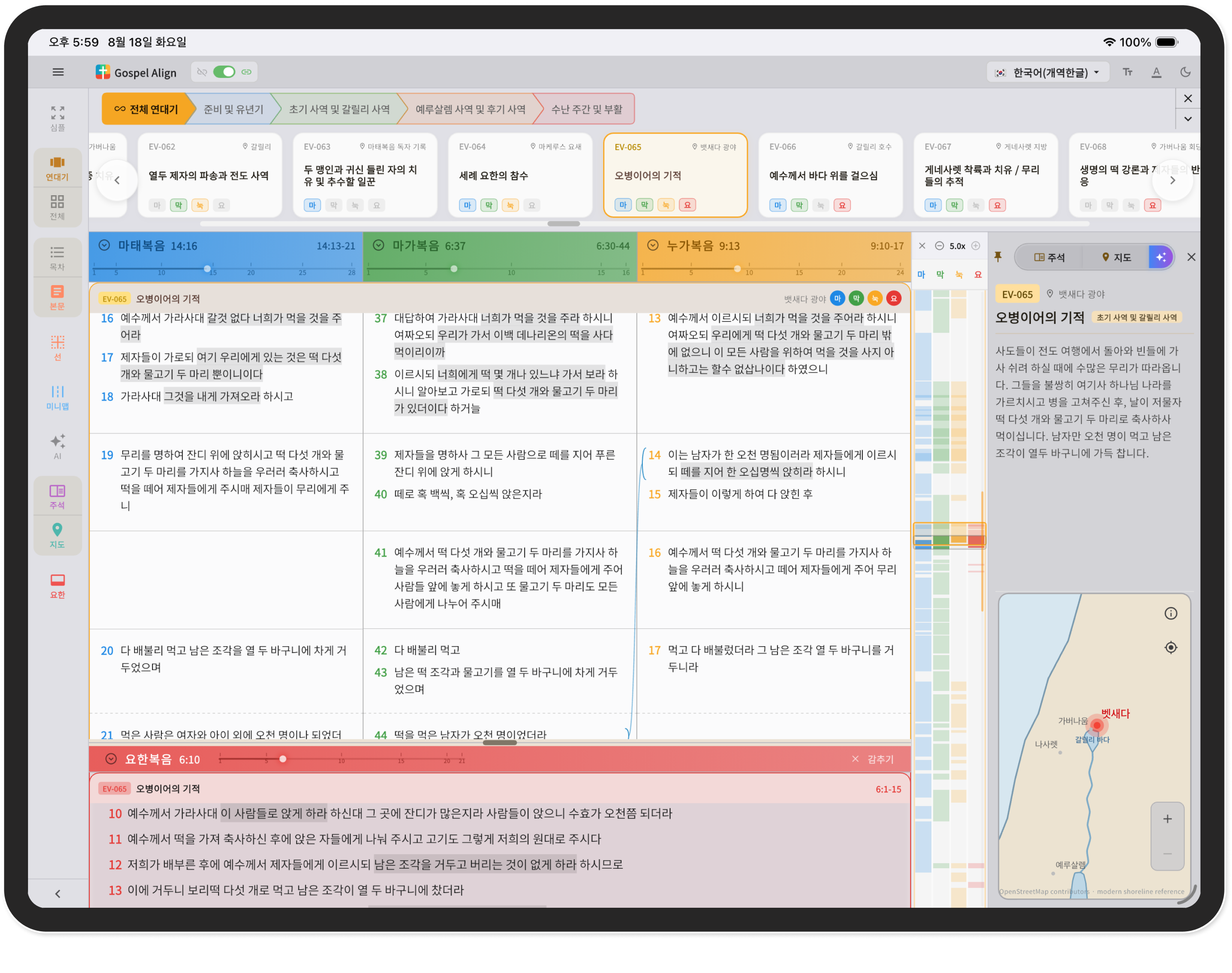Increase minimap zoom plus icon
This screenshot has width=1232, height=973.
tap(976, 246)
